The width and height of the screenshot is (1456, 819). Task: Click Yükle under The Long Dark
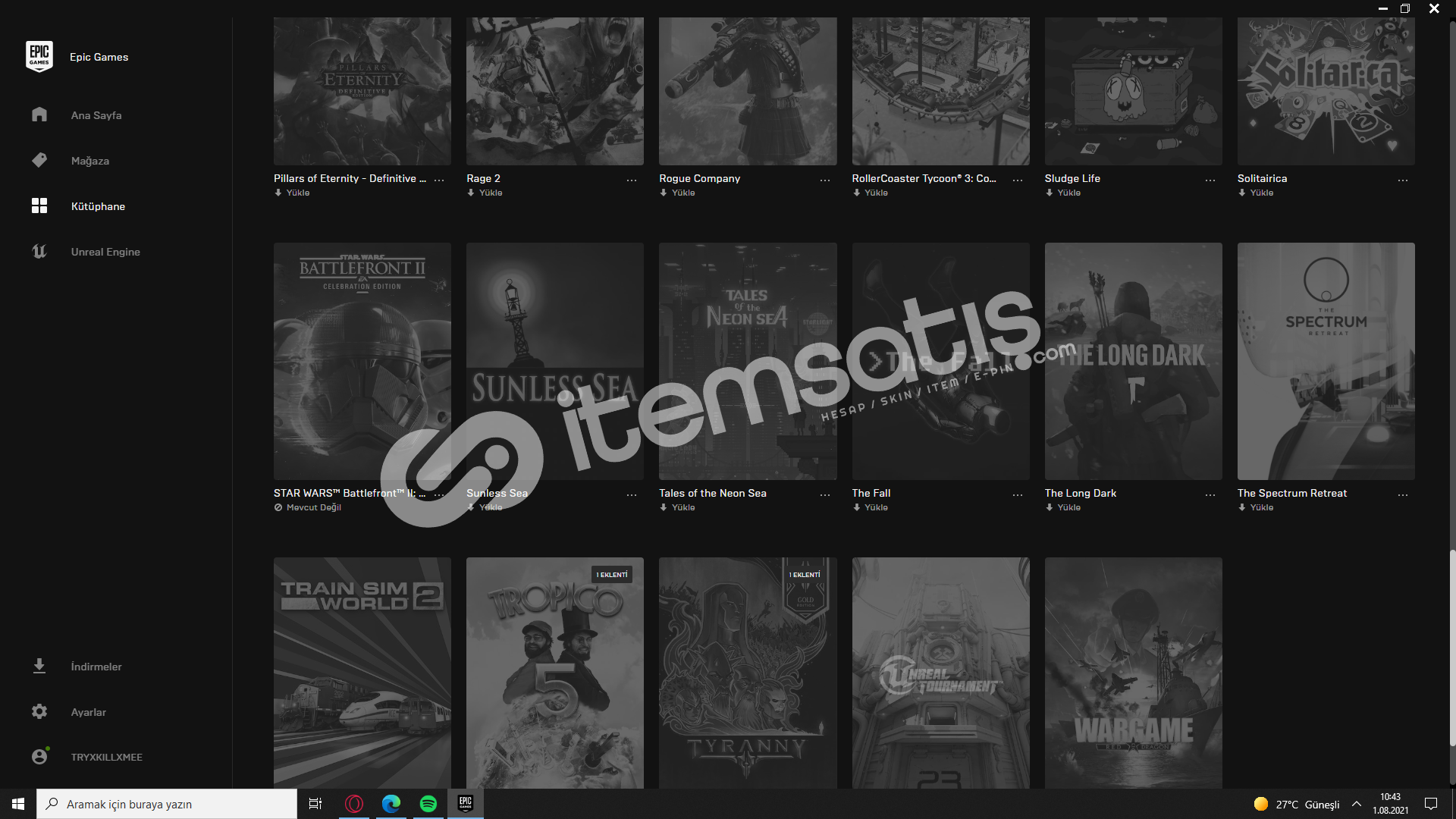tap(1063, 507)
